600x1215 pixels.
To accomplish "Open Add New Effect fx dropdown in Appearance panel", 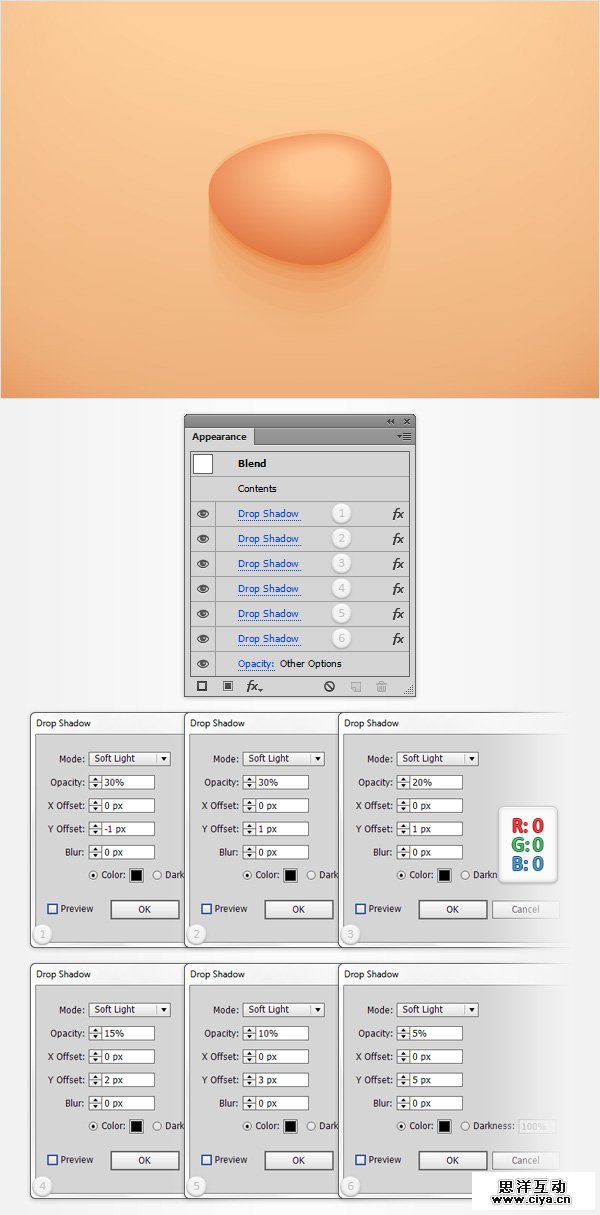I will pyautogui.click(x=254, y=687).
